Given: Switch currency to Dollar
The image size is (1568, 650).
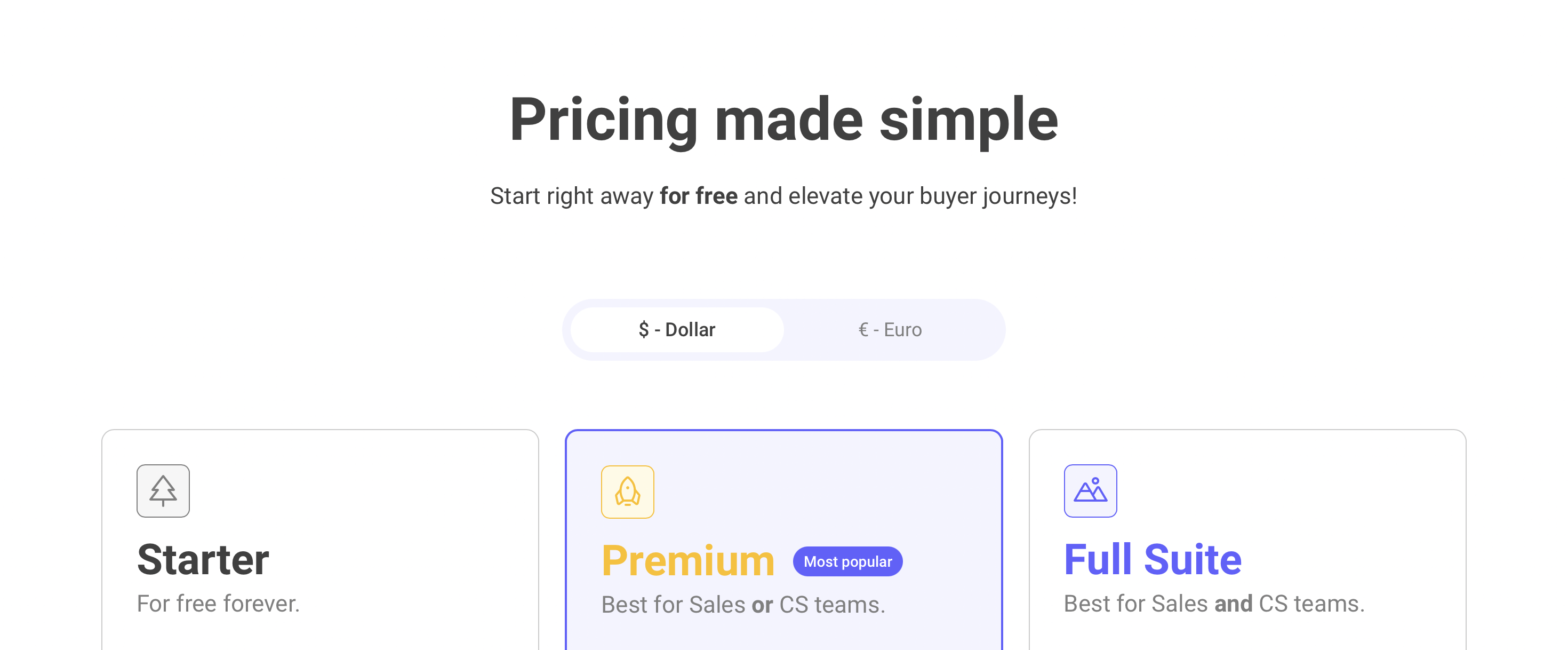Looking at the screenshot, I should pyautogui.click(x=676, y=330).
